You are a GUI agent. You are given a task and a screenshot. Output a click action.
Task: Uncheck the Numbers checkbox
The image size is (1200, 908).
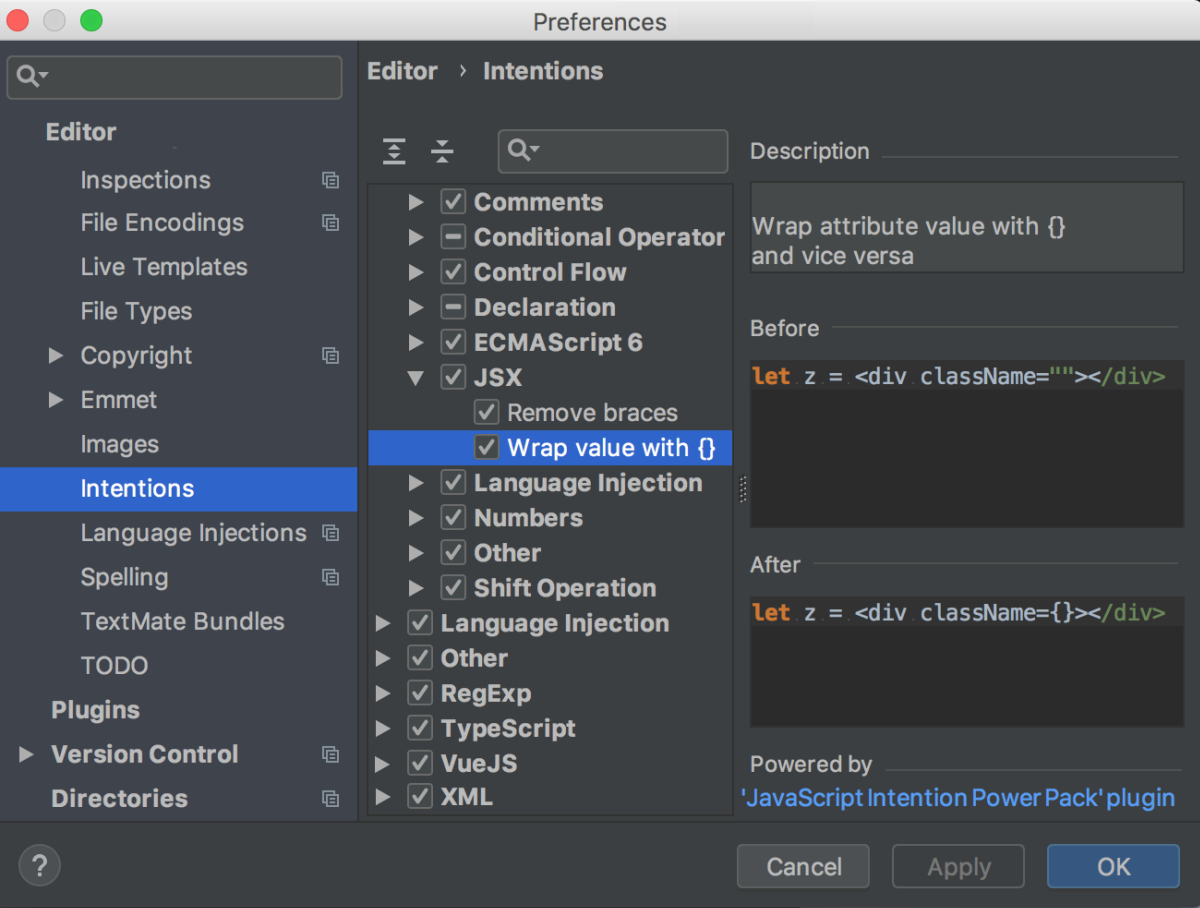tap(453, 517)
